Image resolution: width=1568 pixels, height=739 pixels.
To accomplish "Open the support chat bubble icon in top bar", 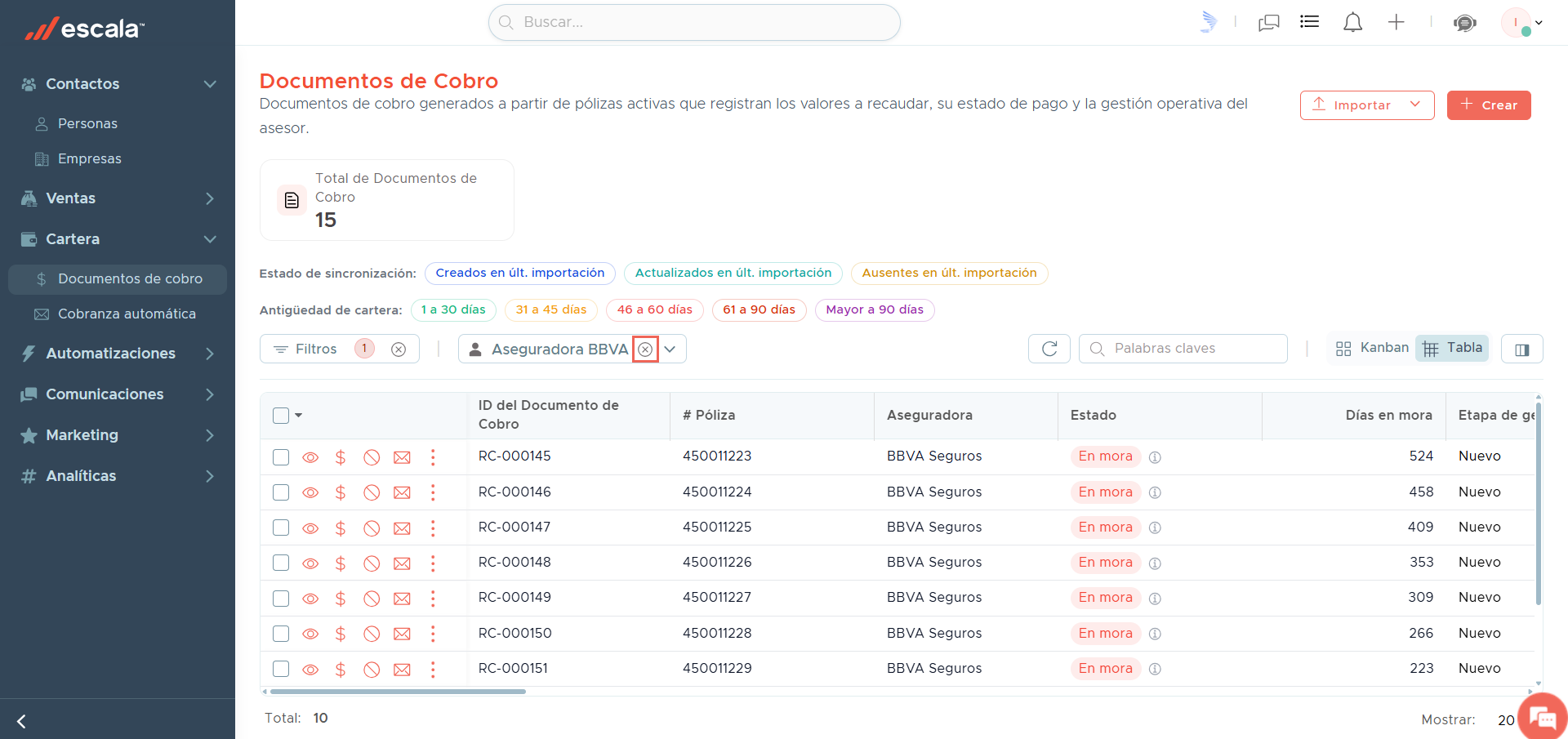I will 1465,23.
